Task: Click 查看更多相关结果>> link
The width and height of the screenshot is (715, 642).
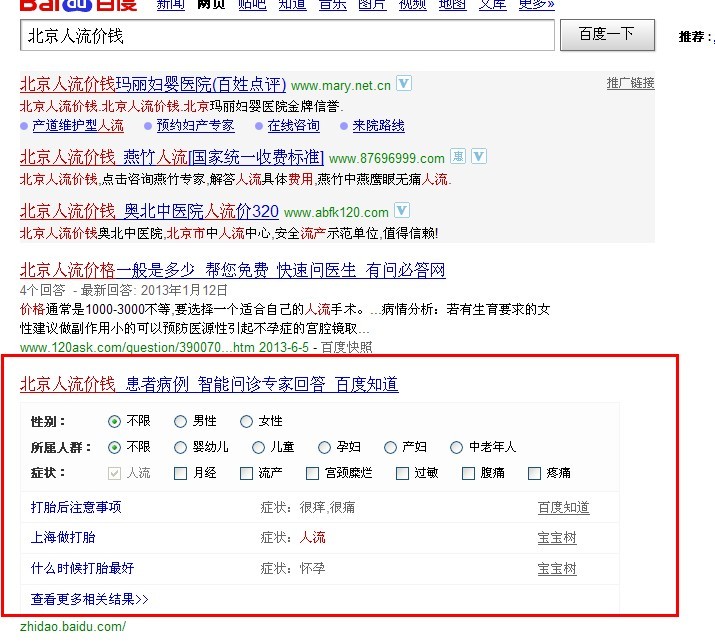Action: 89,599
